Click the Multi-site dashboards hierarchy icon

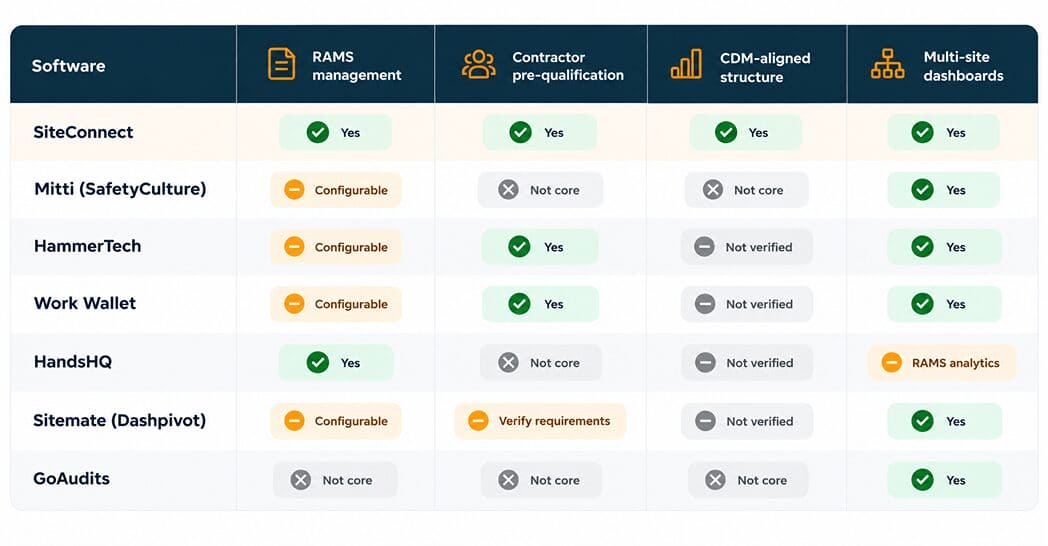[x=888, y=64]
